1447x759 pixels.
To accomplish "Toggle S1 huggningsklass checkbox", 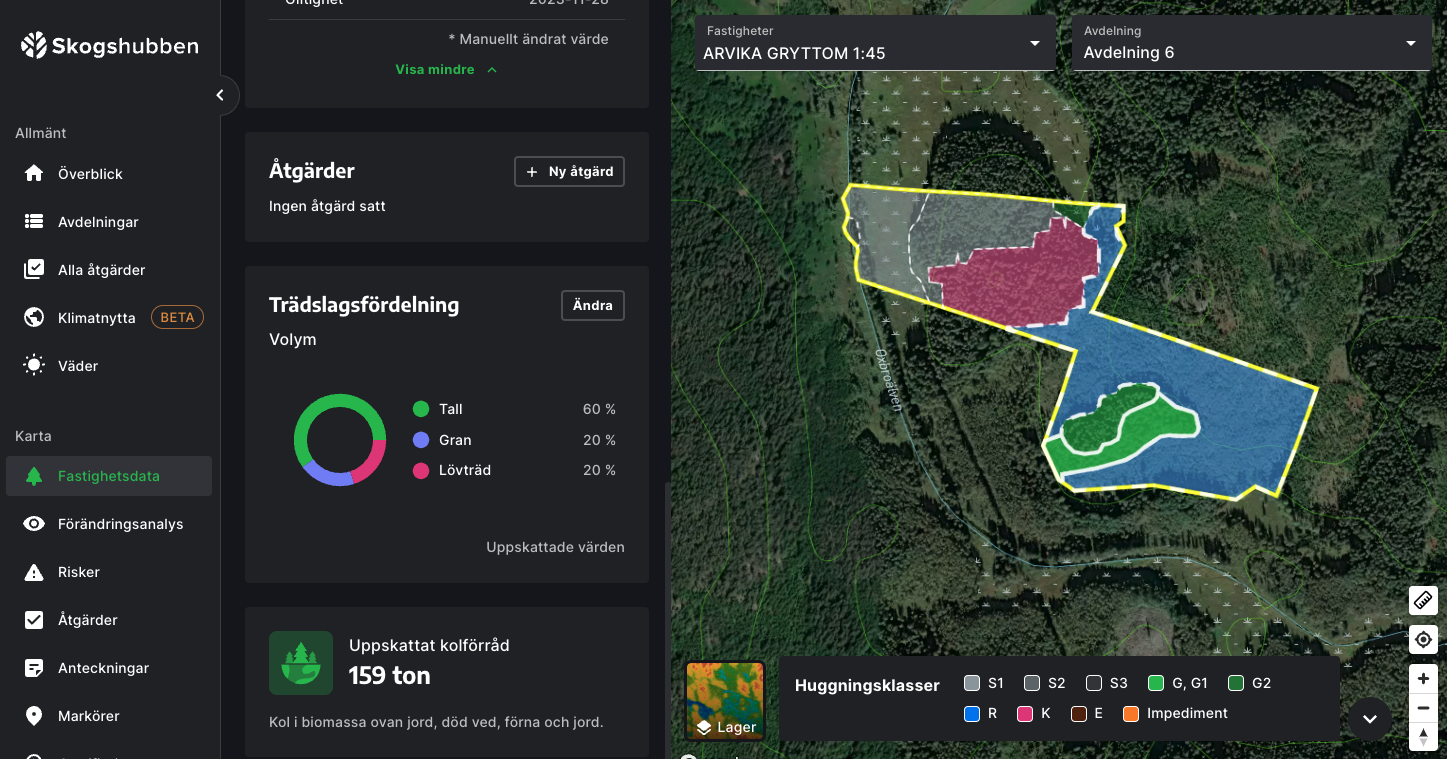I will tap(972, 684).
